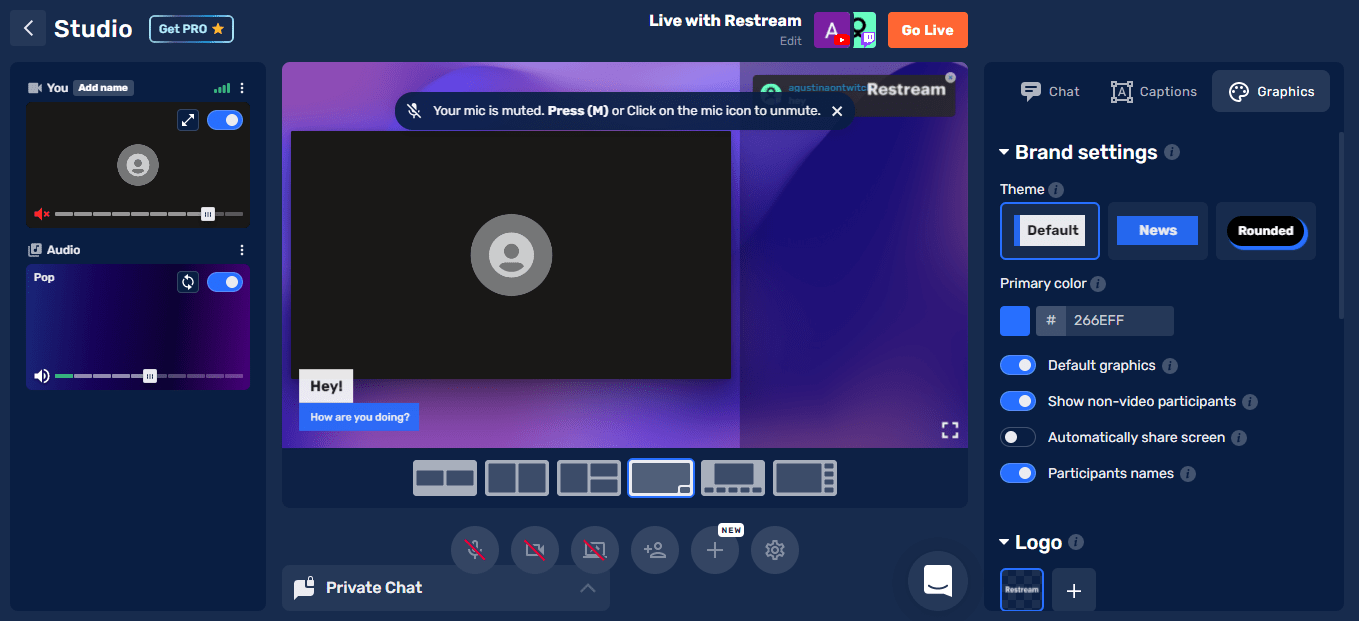Toggle the You camera source on stream
Screen dimensions: 1359x621
tap(225, 120)
